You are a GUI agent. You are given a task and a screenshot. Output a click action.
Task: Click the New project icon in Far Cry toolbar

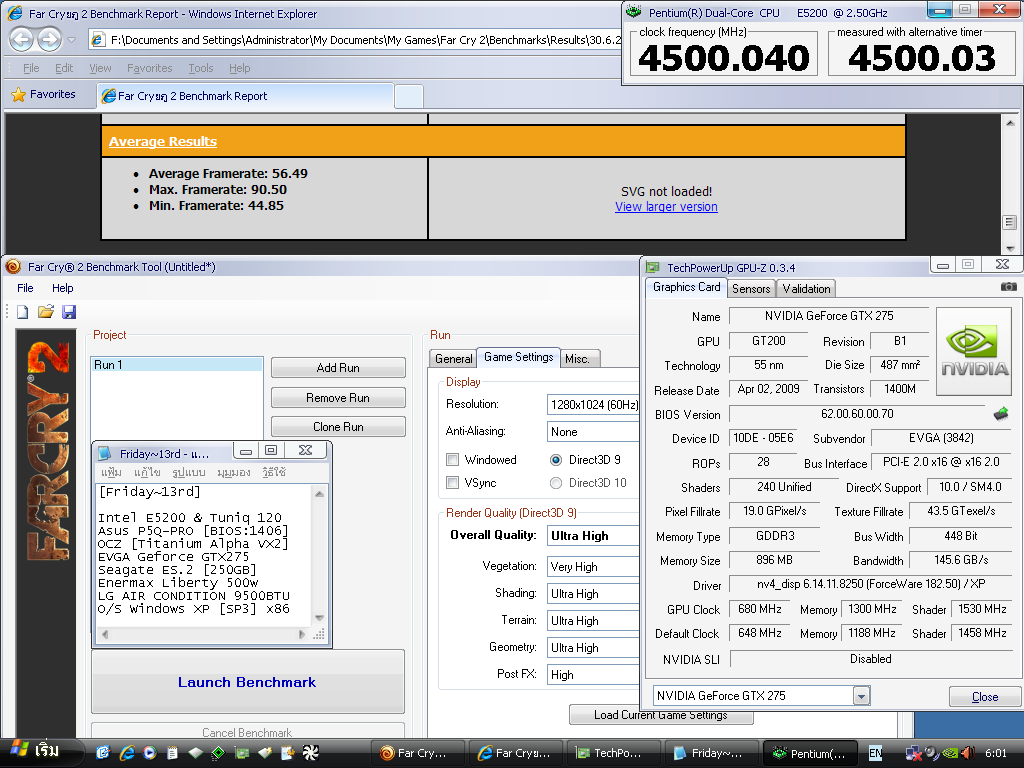pos(23,312)
